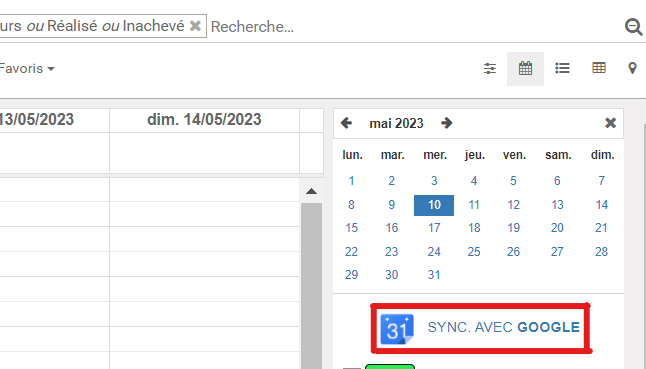Select May 19 in mini calendar
The image size is (646, 369).
point(513,228)
